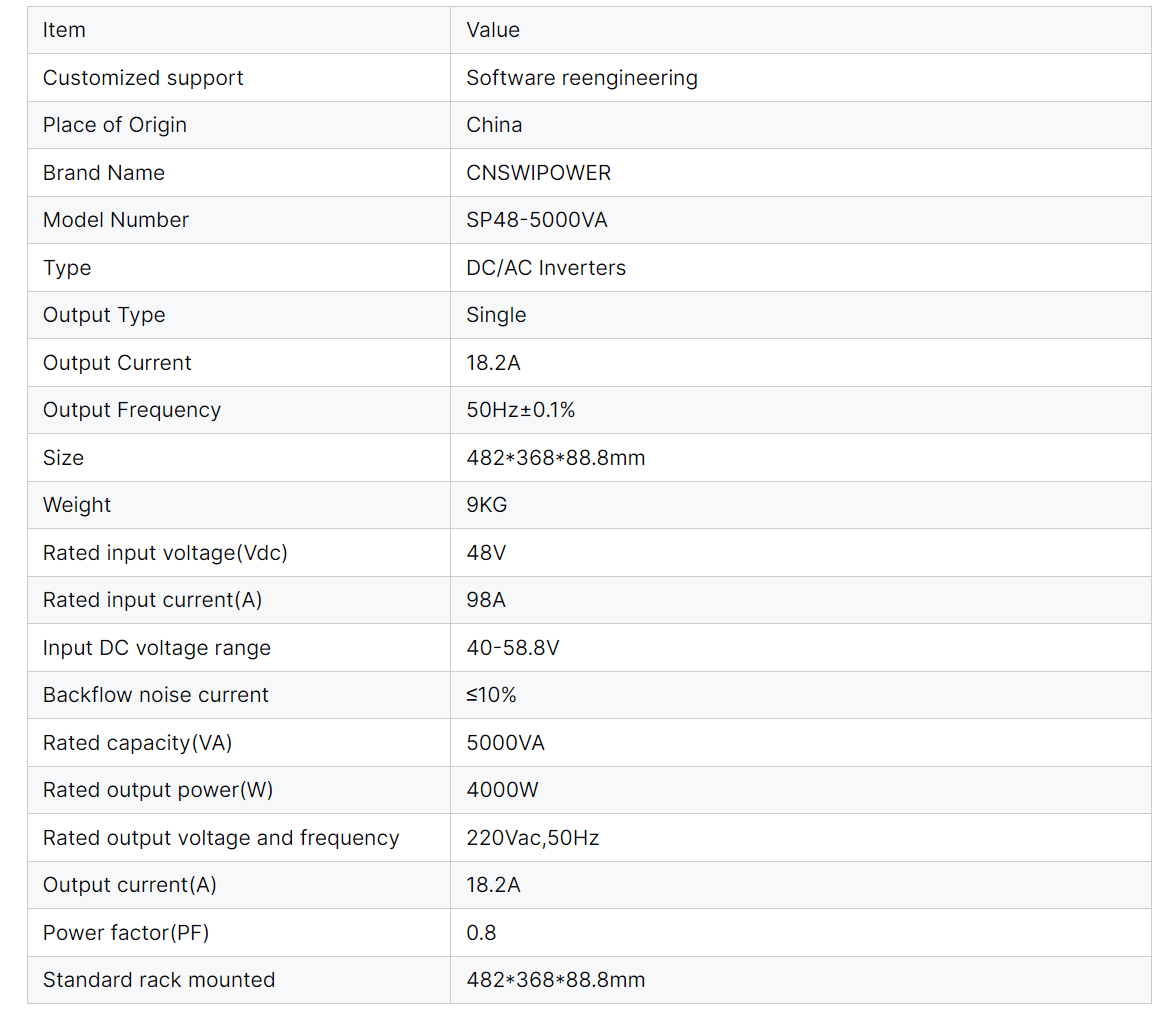
Task: Click the '98A' rated input current value
Action: click(x=485, y=600)
